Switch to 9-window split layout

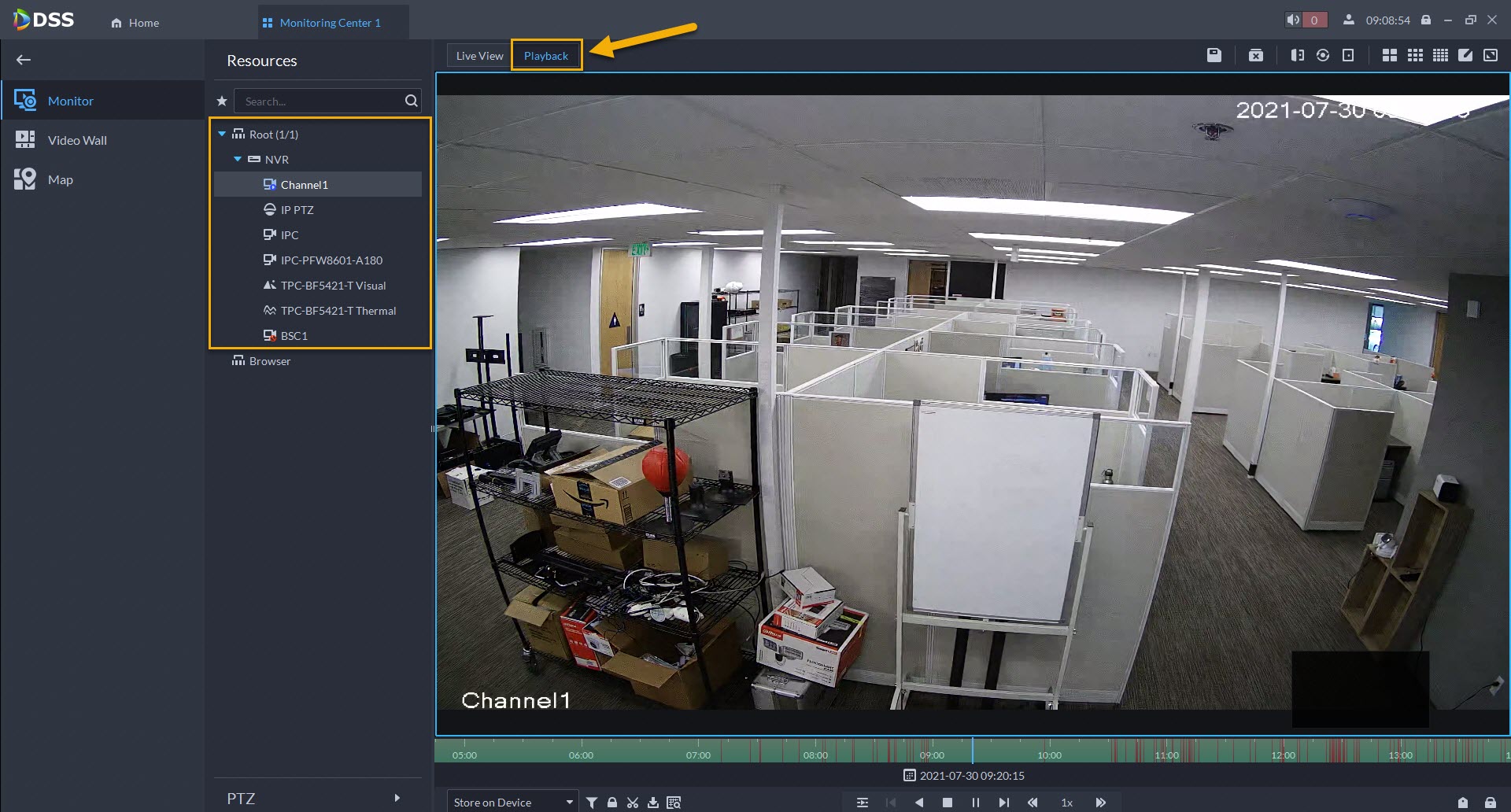click(1415, 55)
